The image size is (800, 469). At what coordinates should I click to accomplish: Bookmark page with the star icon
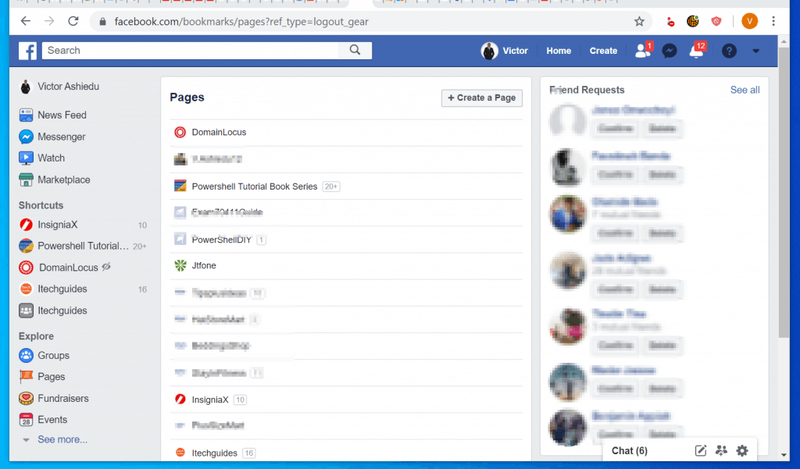point(639,21)
